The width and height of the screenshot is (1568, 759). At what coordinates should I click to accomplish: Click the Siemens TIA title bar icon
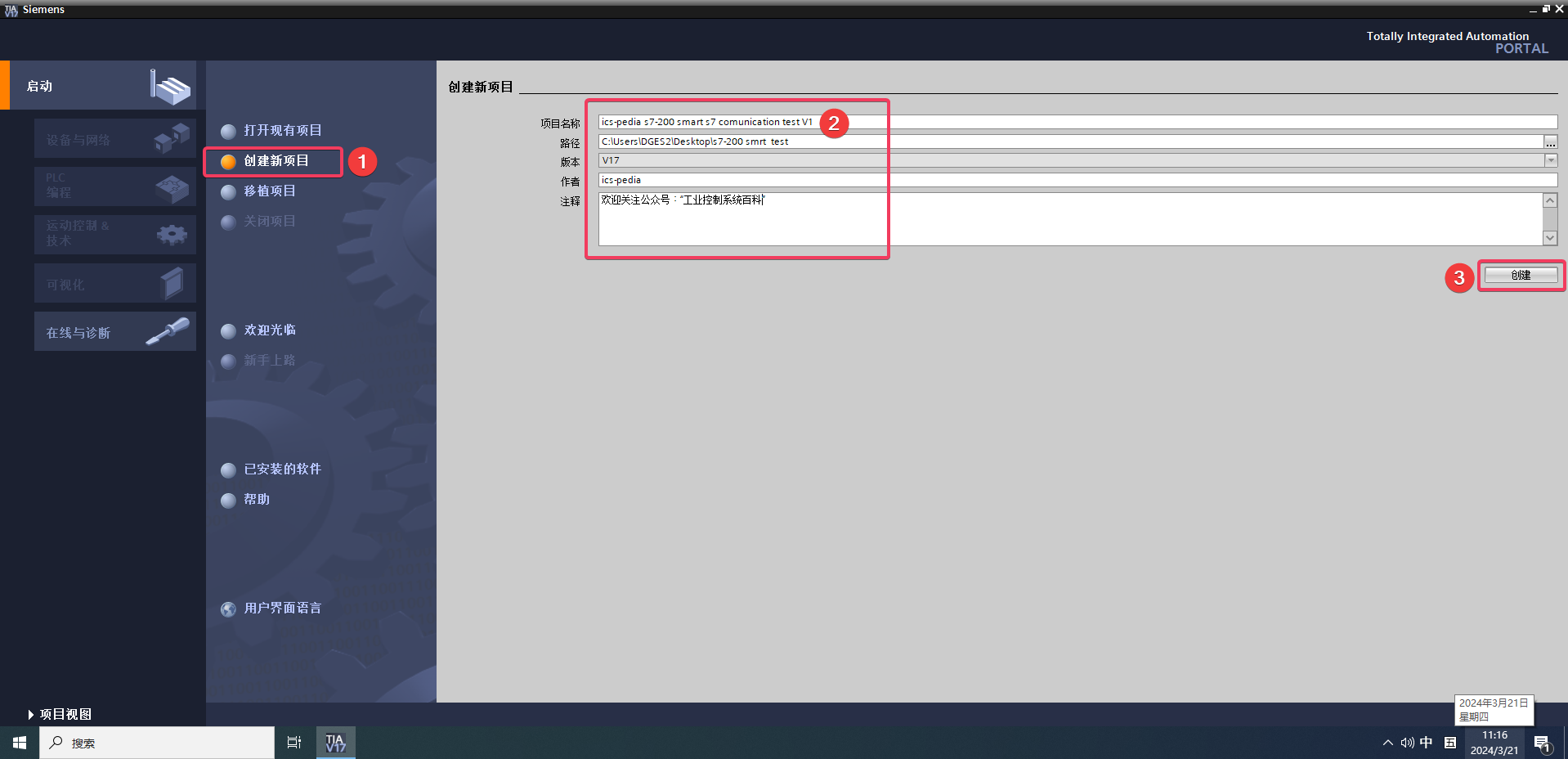click(x=11, y=10)
